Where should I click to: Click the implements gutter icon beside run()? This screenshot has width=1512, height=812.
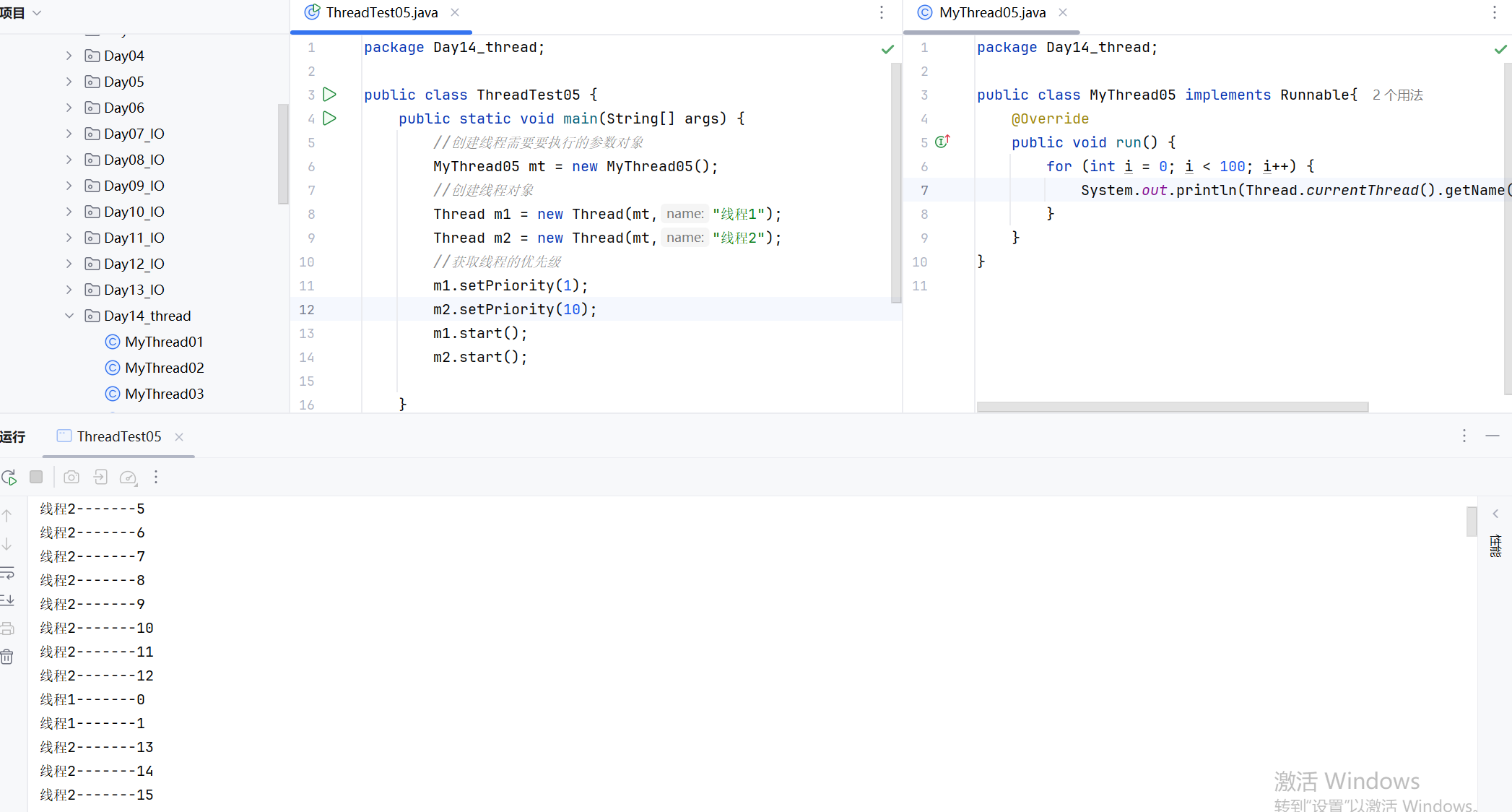(942, 142)
